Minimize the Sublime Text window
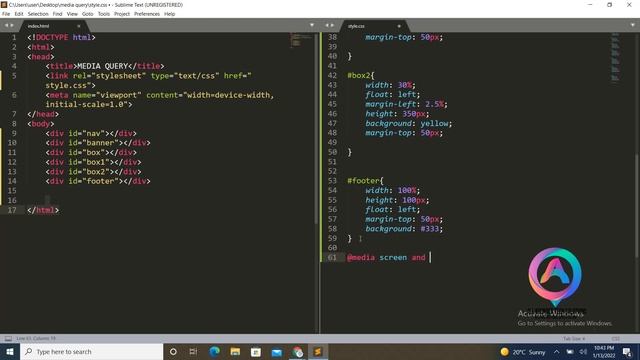This screenshot has height=360, width=640. (x=590, y=5)
